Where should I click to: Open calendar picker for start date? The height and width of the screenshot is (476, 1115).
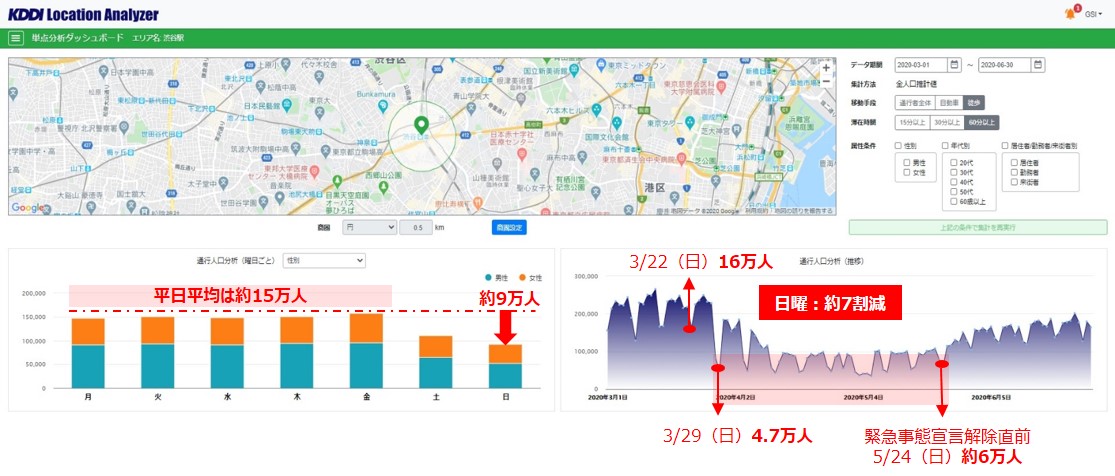click(x=954, y=65)
